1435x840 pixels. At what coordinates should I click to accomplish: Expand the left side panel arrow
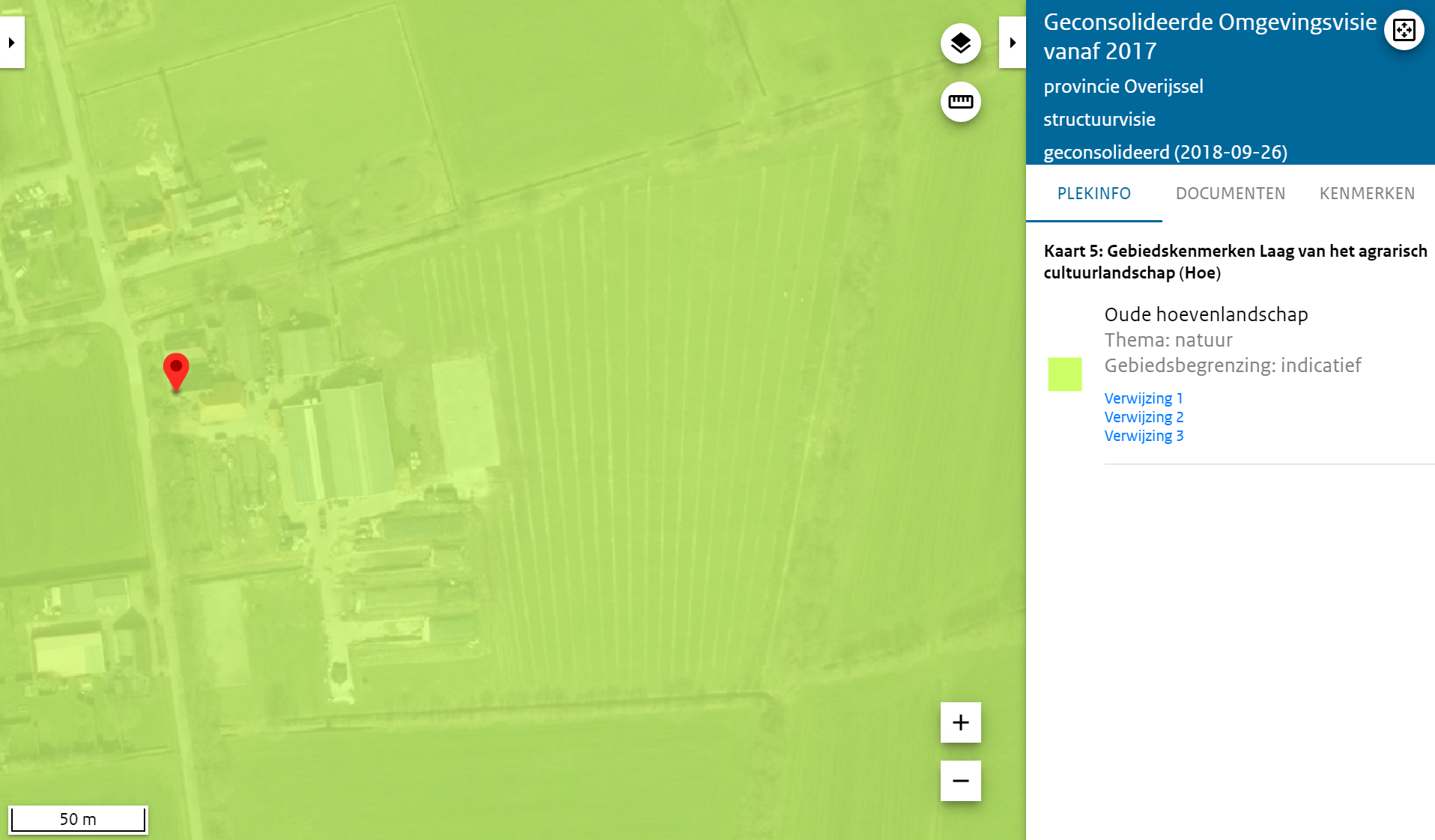pyautogui.click(x=12, y=43)
